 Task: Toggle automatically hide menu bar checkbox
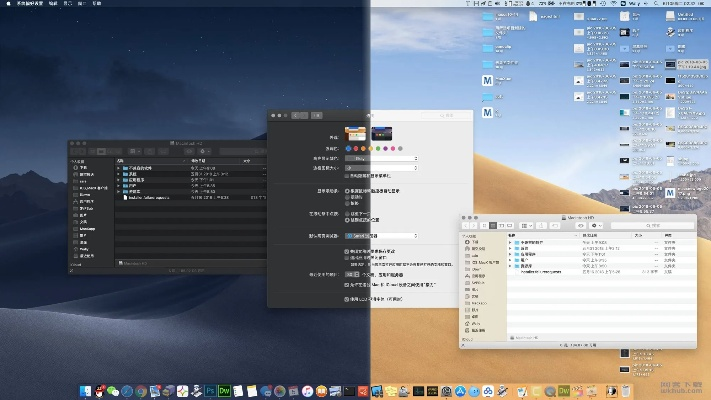click(346, 175)
